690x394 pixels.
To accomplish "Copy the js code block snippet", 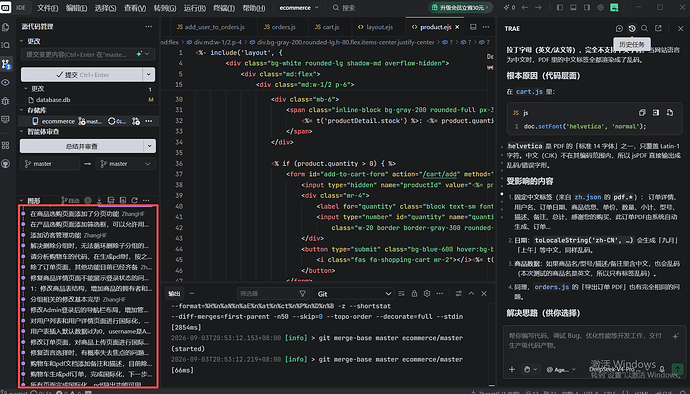I will 642,113.
